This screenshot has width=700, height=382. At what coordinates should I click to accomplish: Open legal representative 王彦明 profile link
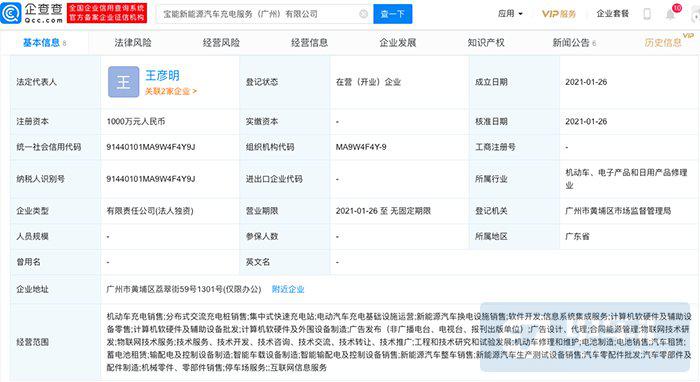162,75
